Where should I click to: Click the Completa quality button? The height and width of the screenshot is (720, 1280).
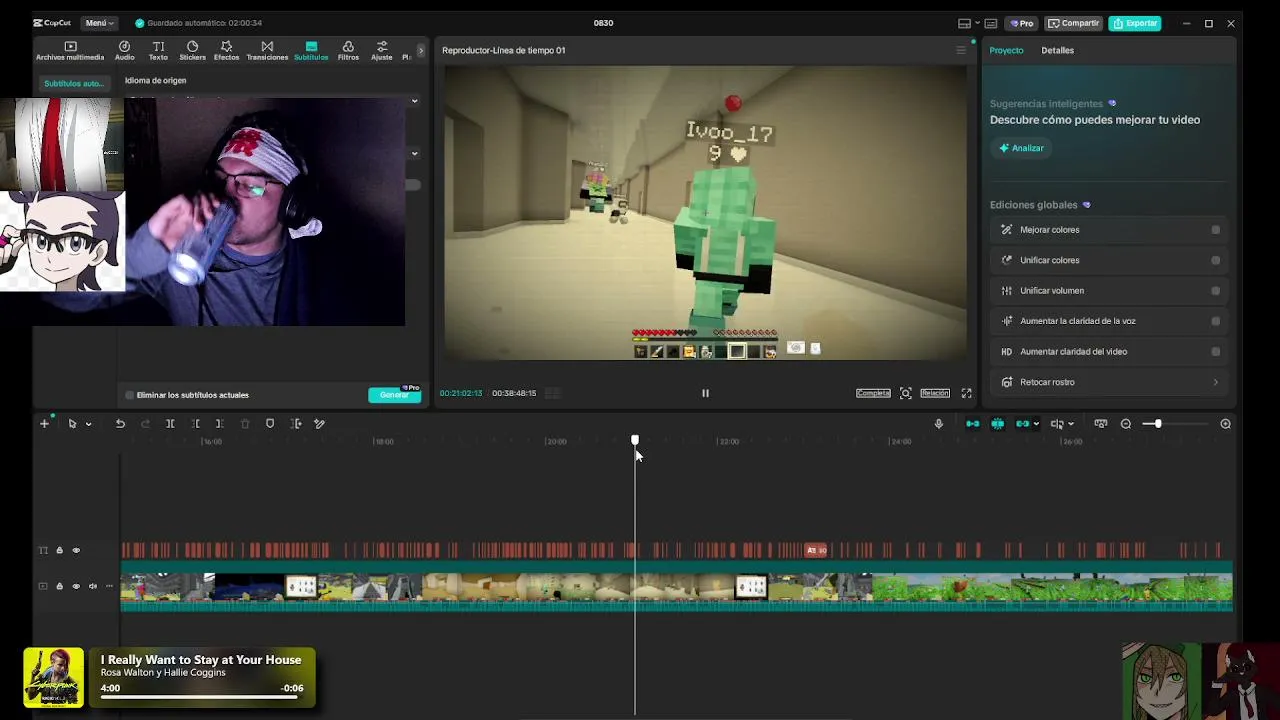(873, 393)
